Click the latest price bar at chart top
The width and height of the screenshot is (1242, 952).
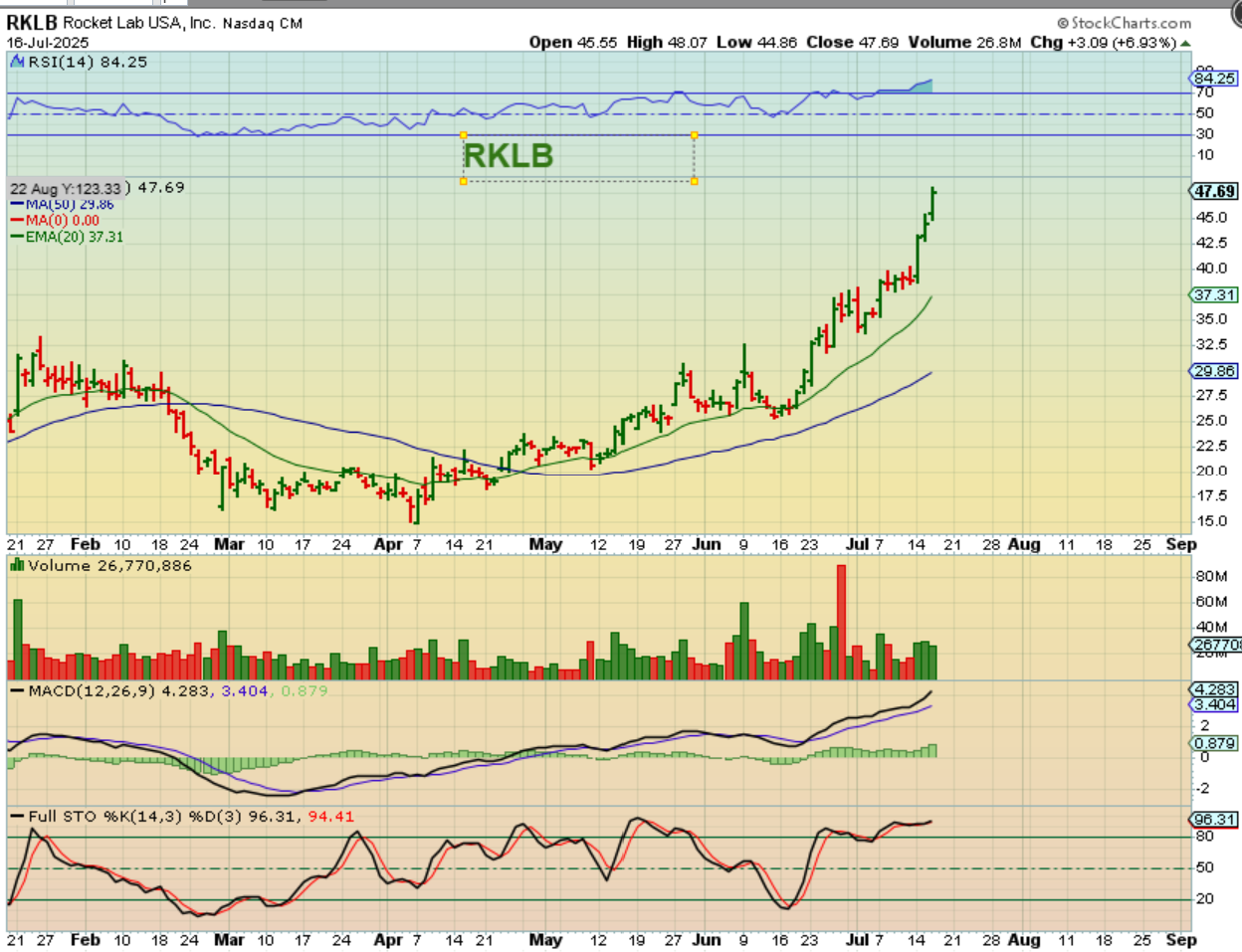click(x=932, y=203)
